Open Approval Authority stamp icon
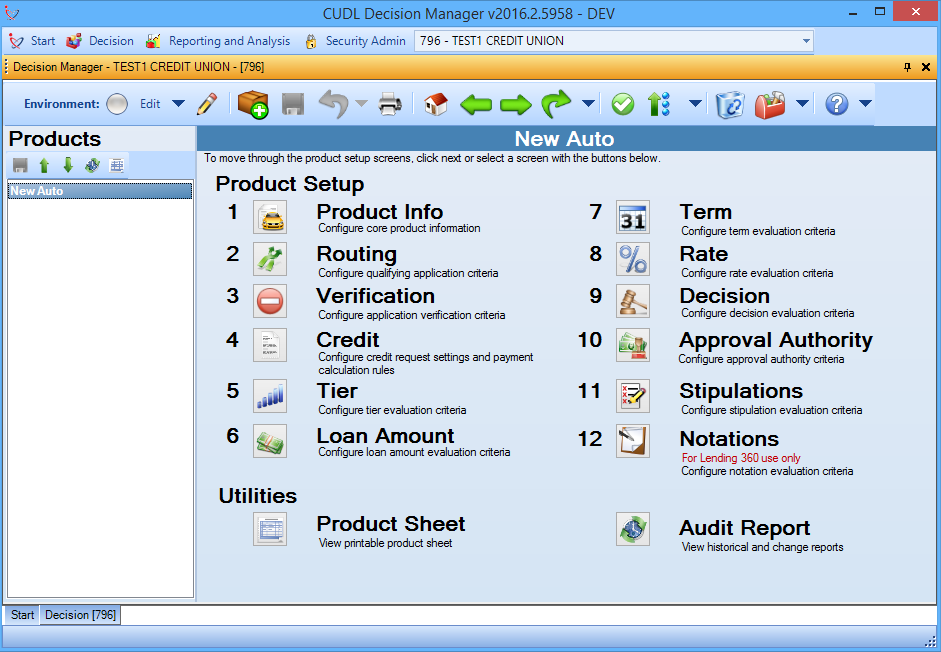 pos(633,345)
